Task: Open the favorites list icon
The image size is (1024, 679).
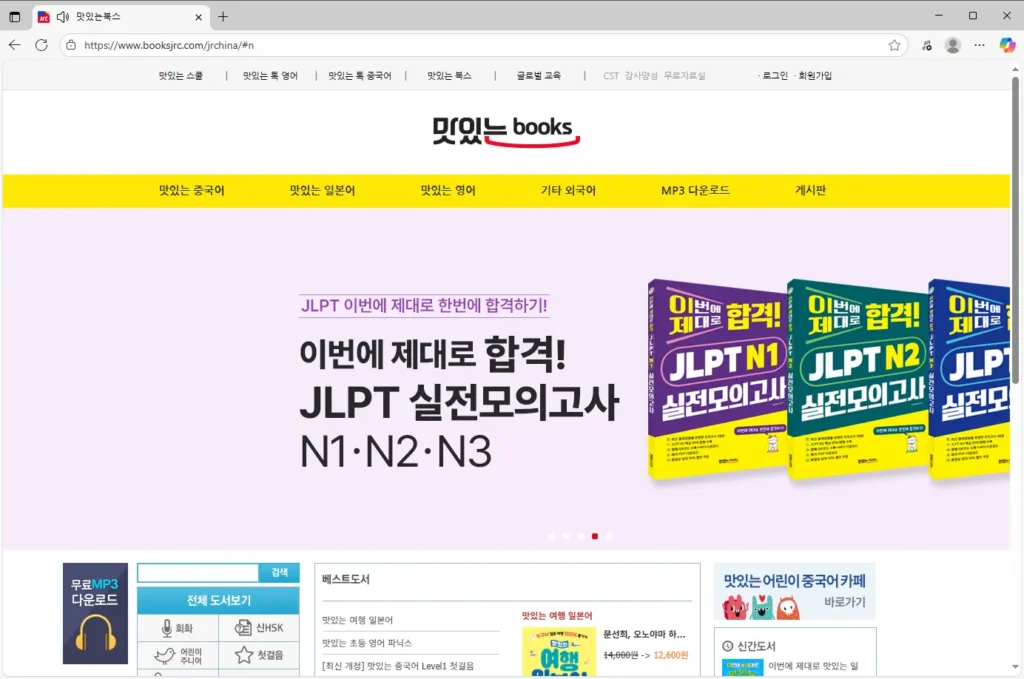Action: tap(927, 45)
